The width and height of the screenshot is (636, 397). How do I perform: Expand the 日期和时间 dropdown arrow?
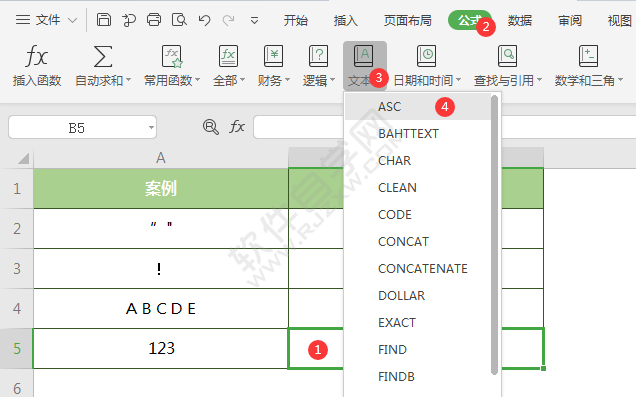click(x=459, y=80)
